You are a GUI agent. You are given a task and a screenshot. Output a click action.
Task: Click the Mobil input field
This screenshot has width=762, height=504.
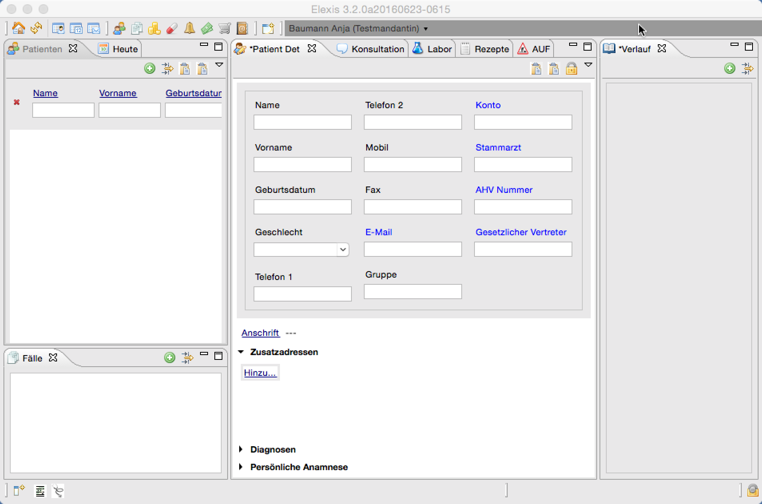[x=413, y=164]
